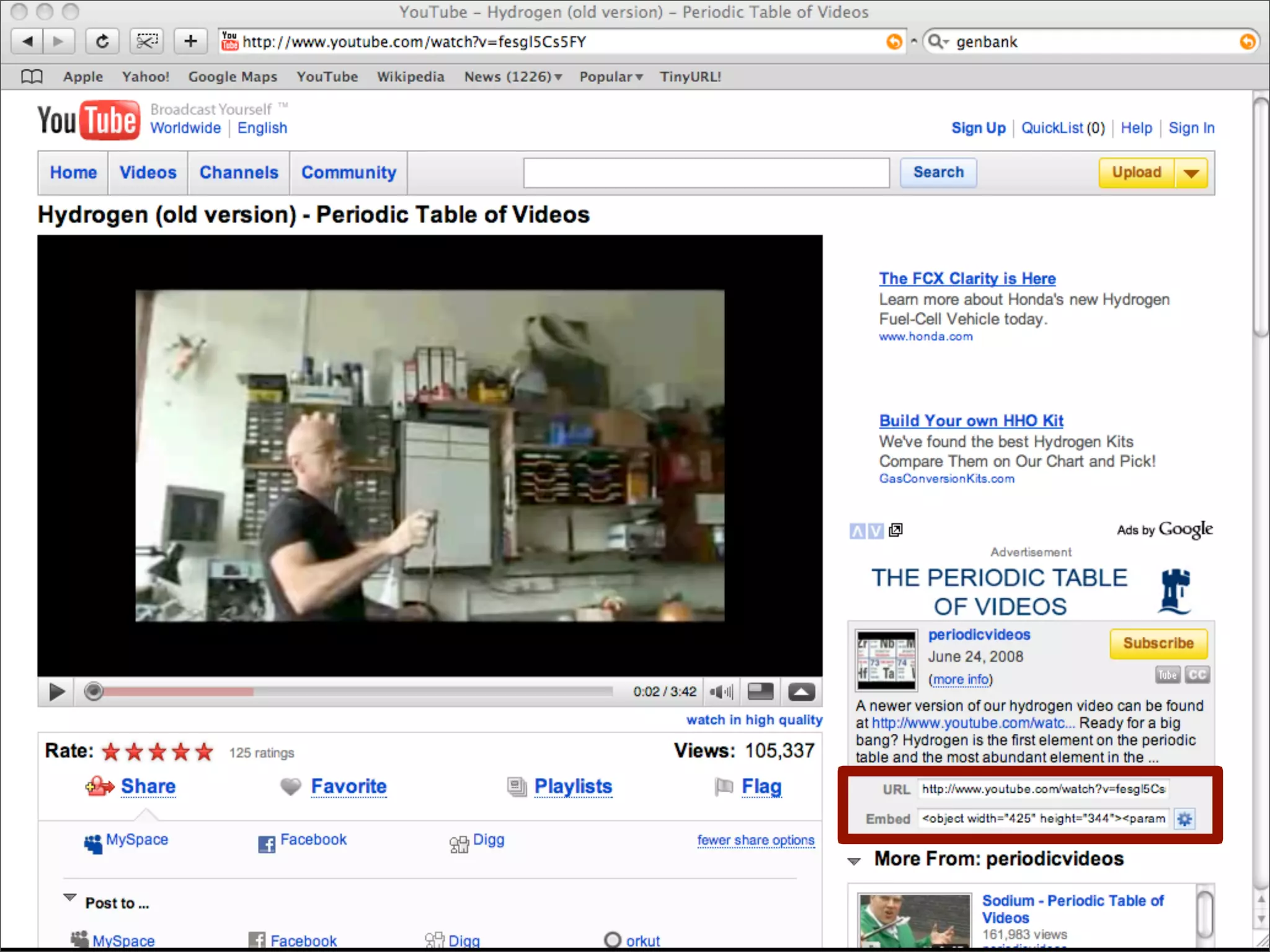Click the embed customize gear icon

click(x=1184, y=819)
